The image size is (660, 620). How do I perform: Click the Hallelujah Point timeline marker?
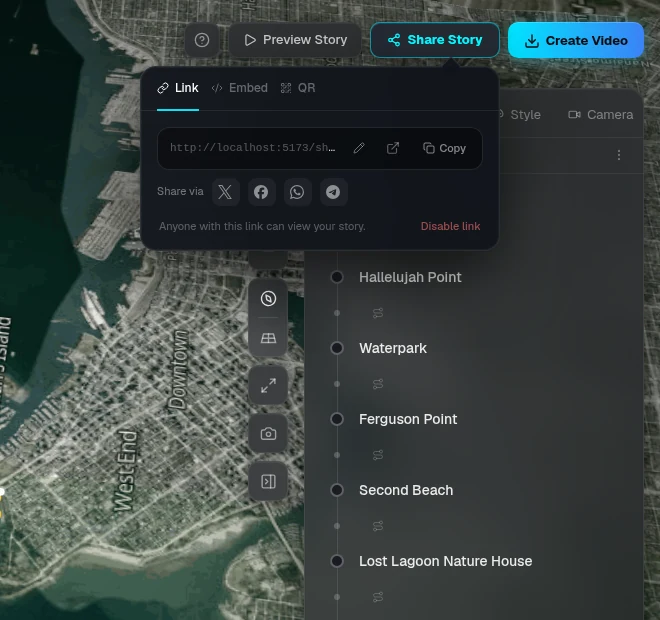click(337, 277)
